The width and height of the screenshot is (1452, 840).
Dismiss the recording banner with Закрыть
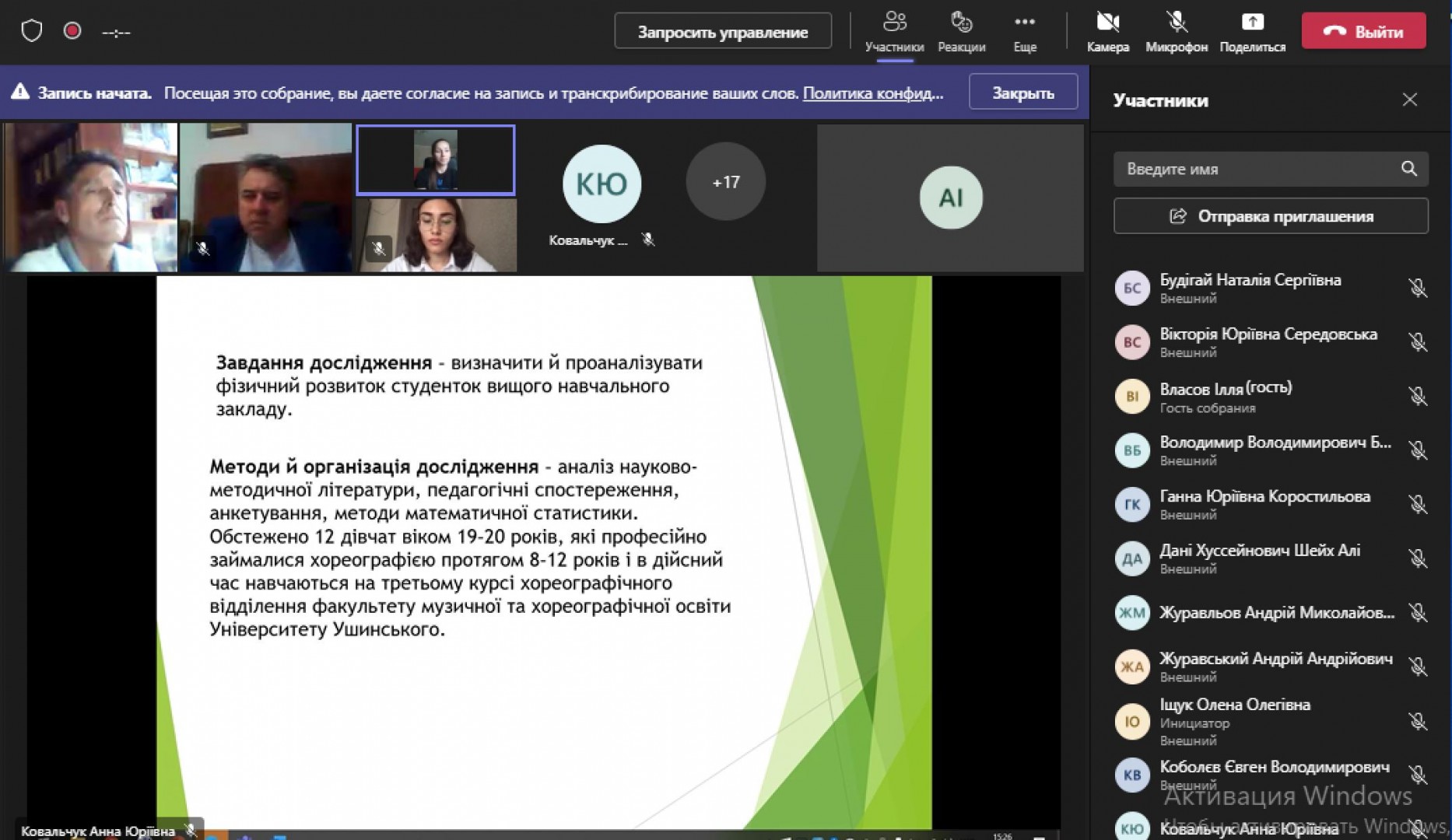(x=1022, y=93)
